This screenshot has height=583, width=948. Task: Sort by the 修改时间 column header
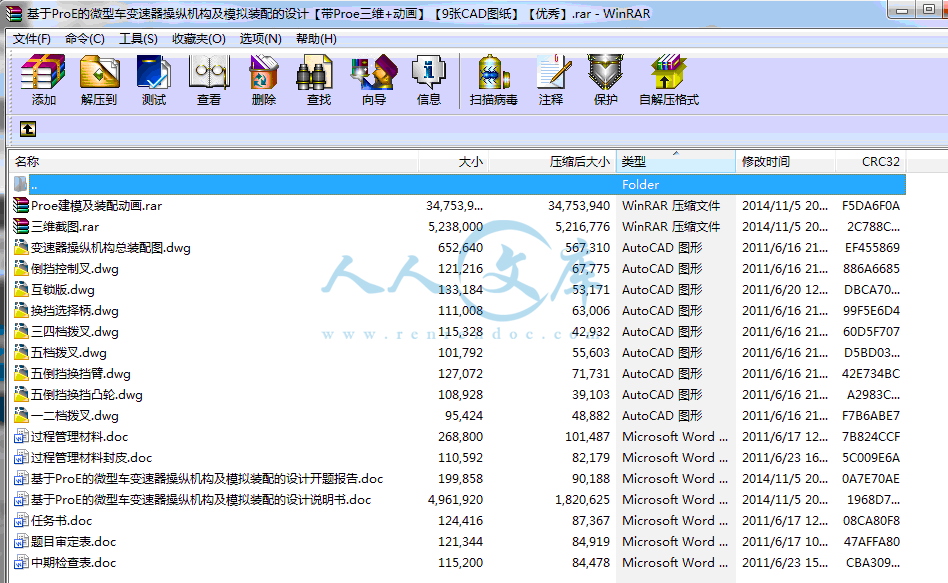[785, 161]
